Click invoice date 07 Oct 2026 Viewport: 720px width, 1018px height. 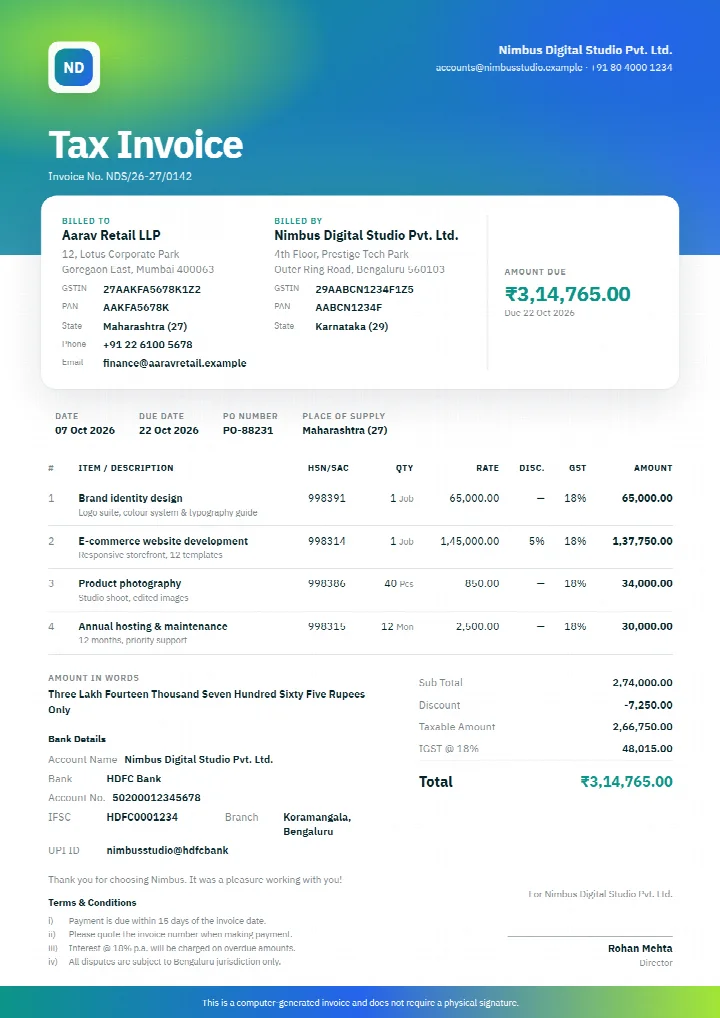[x=85, y=430]
